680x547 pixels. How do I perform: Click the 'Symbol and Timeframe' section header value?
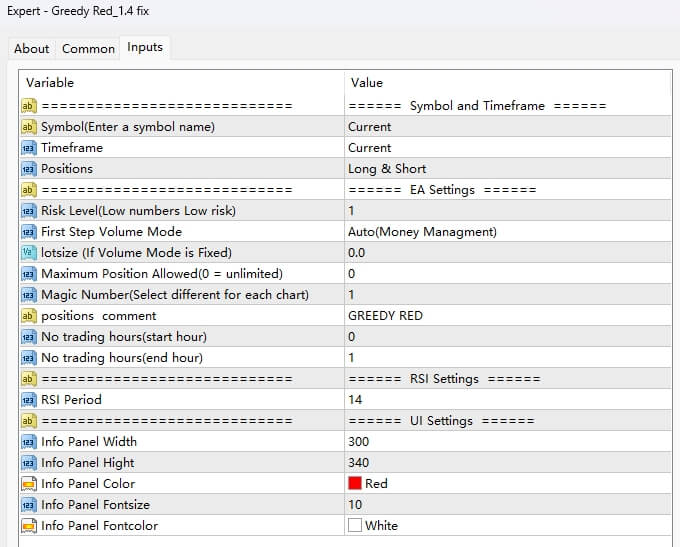tap(477, 106)
